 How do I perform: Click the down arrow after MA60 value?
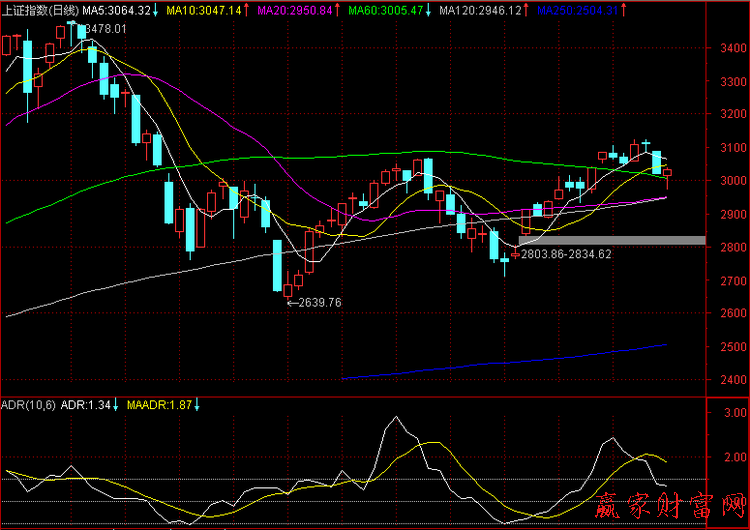429,10
